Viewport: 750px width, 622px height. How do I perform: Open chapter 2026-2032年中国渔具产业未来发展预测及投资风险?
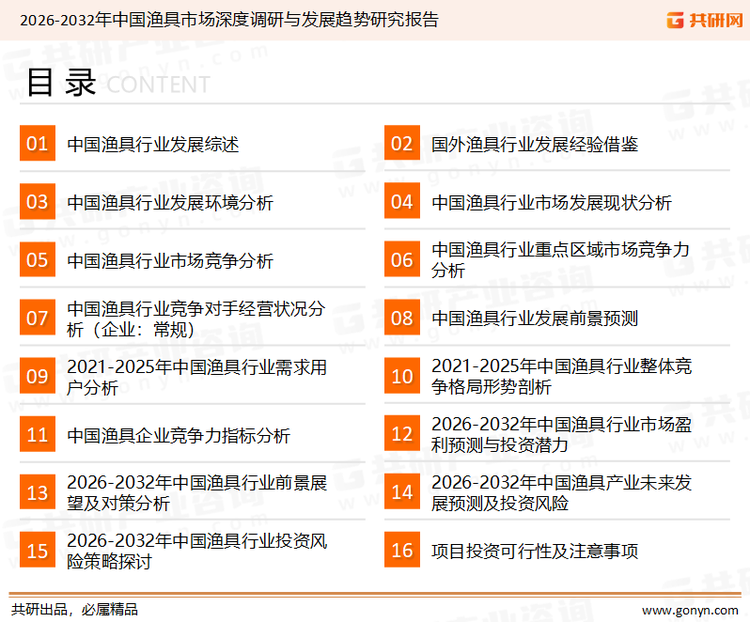click(562, 493)
